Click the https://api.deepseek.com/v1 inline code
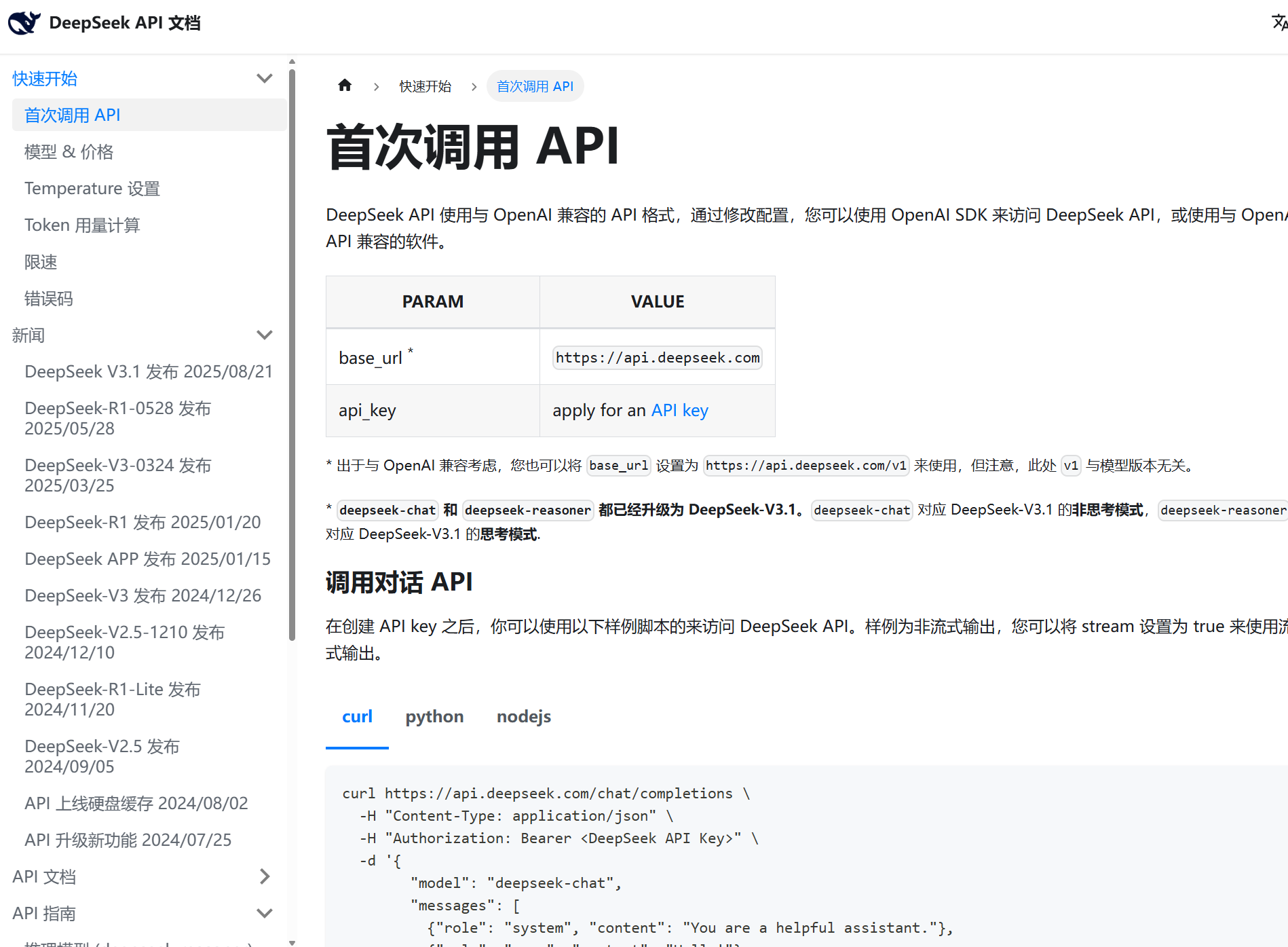Viewport: 1288px width, 947px height. tap(806, 465)
